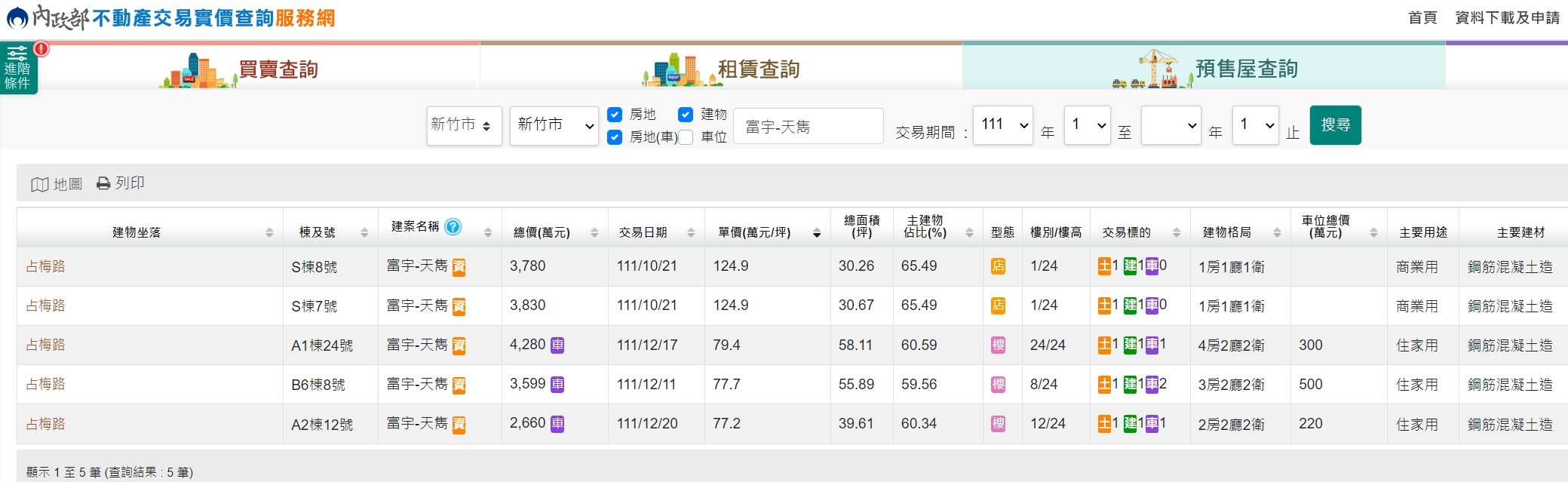The image size is (1568, 485).
Task: Open the 進階條件 advanced filter panel
Action: [x=18, y=68]
